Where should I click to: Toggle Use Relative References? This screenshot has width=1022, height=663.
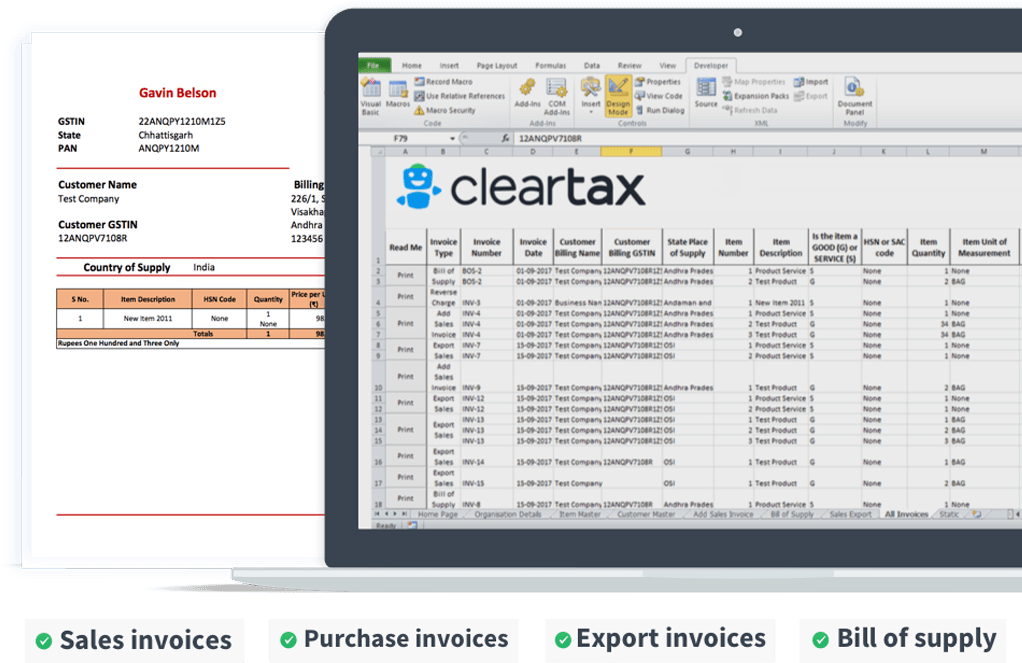[460, 96]
